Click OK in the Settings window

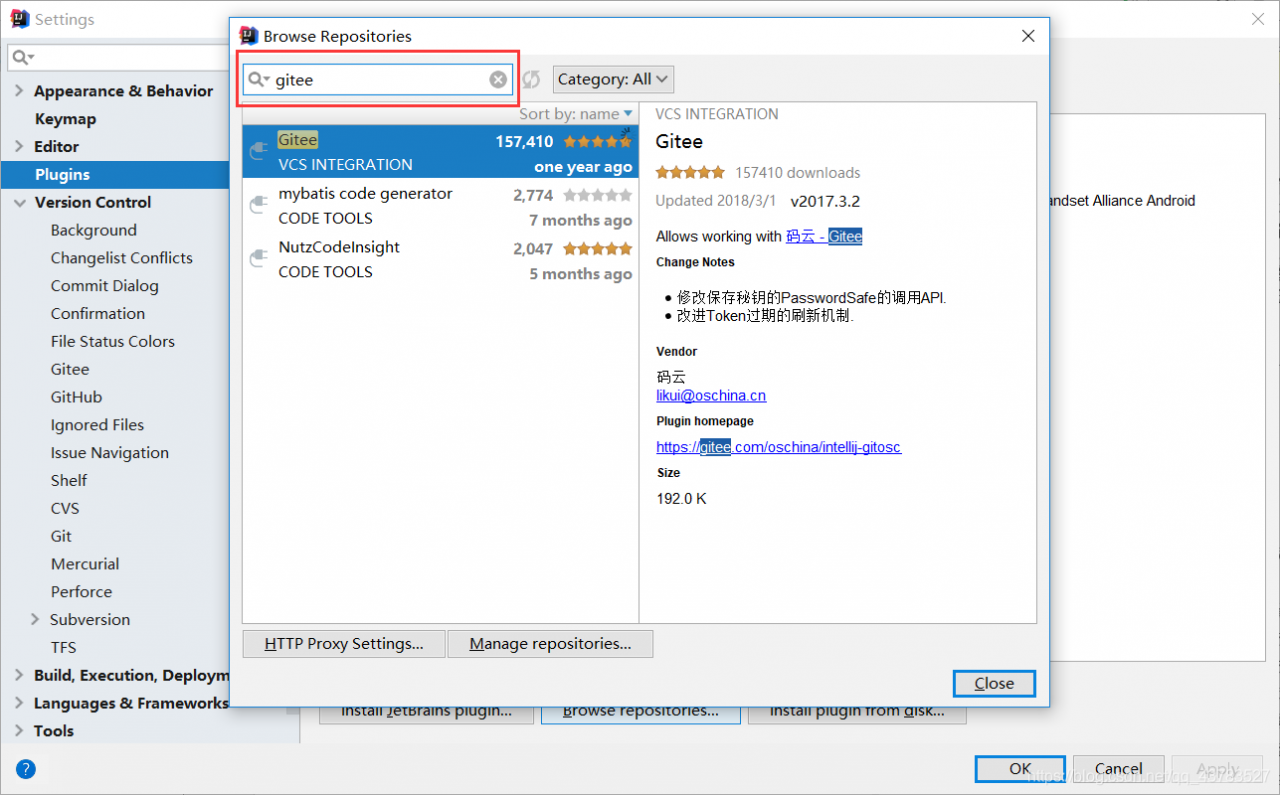pos(1020,769)
